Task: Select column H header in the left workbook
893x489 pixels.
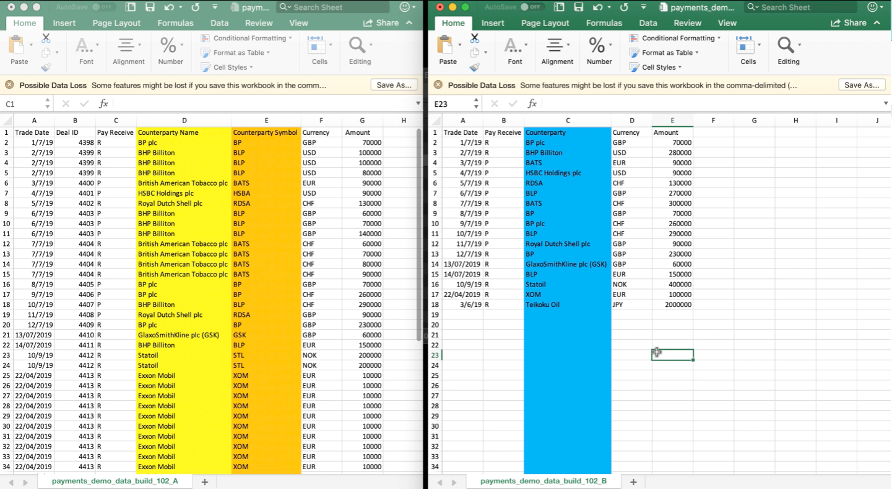Action: coord(403,120)
